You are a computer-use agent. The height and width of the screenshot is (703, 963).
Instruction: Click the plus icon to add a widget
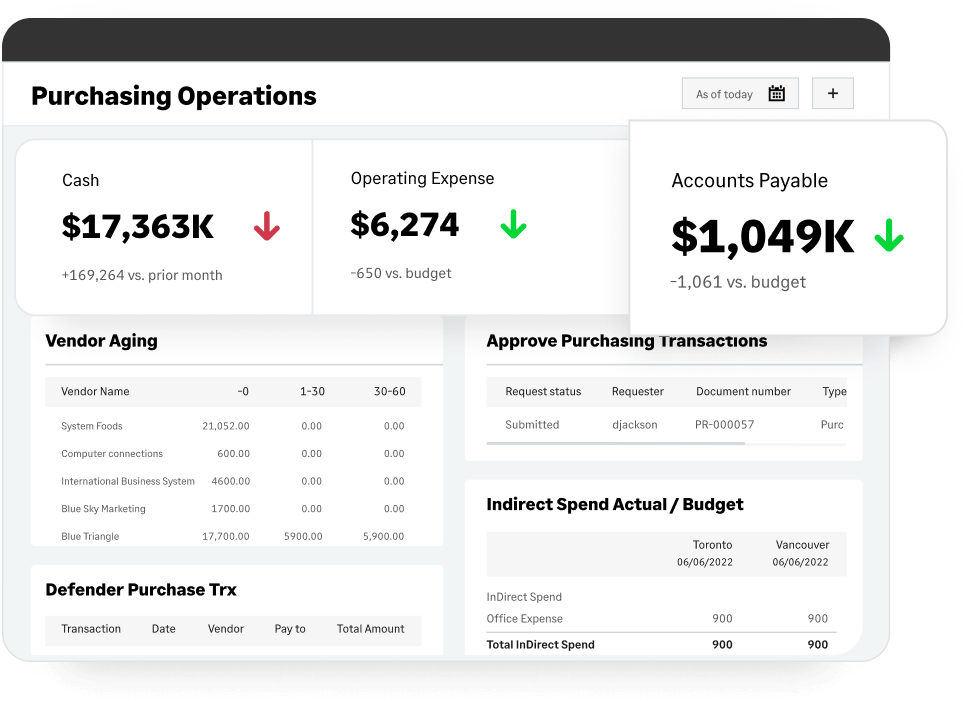[832, 92]
